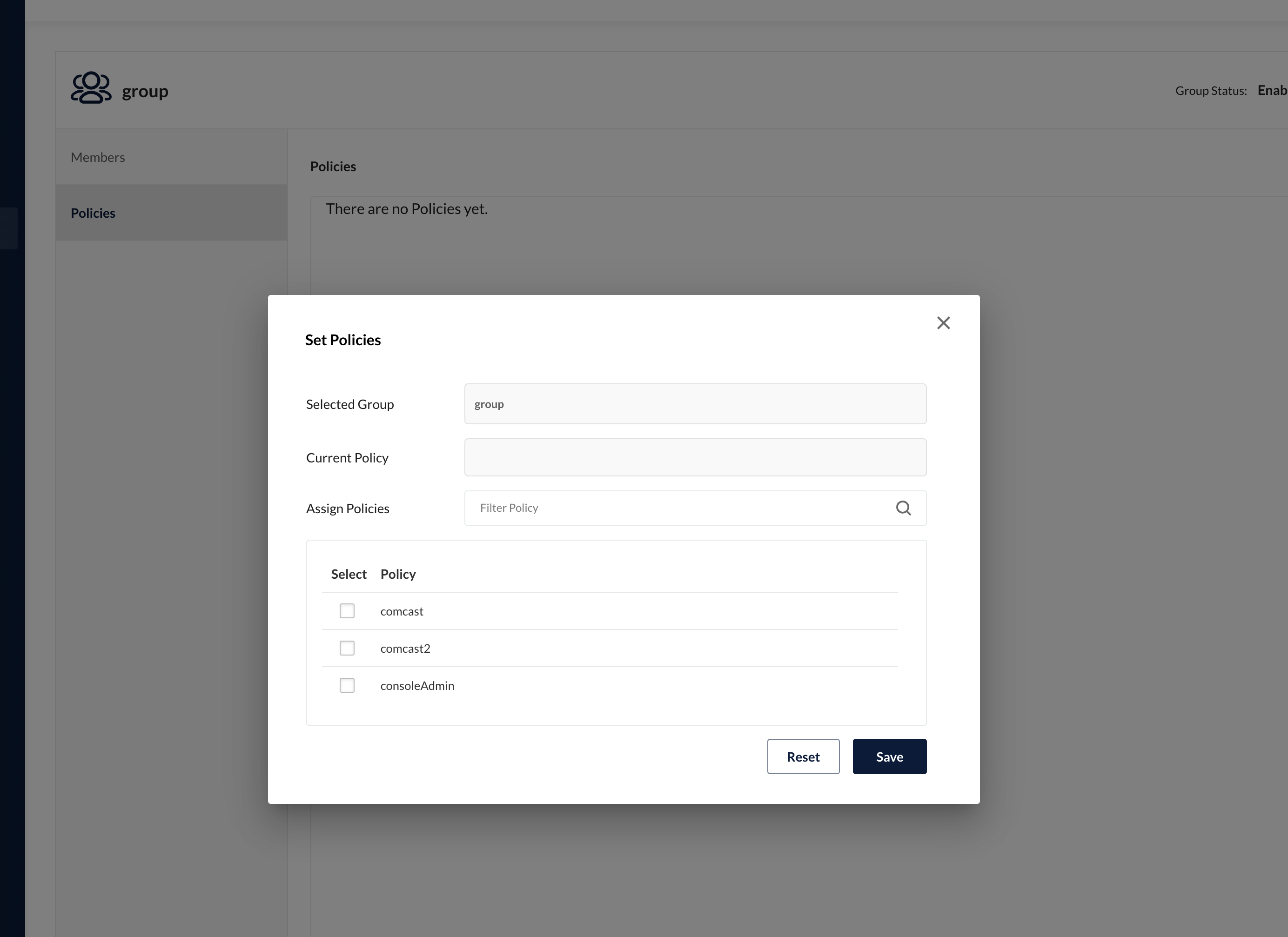Screen dimensions: 1288x937
Task: Click the Select column header
Action: coord(349,574)
